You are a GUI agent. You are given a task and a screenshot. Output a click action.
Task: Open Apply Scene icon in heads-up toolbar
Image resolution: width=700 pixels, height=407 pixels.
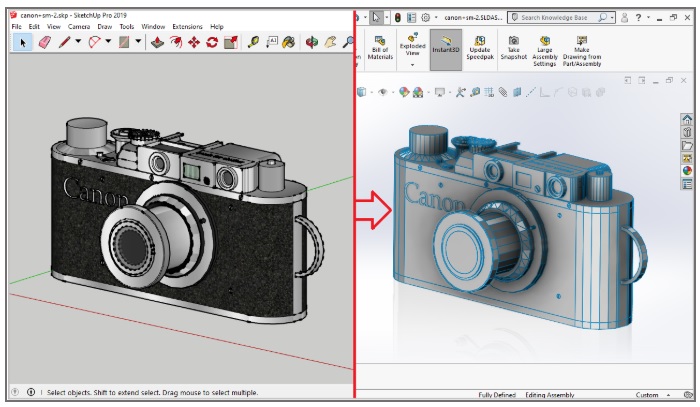pyautogui.click(x=418, y=92)
